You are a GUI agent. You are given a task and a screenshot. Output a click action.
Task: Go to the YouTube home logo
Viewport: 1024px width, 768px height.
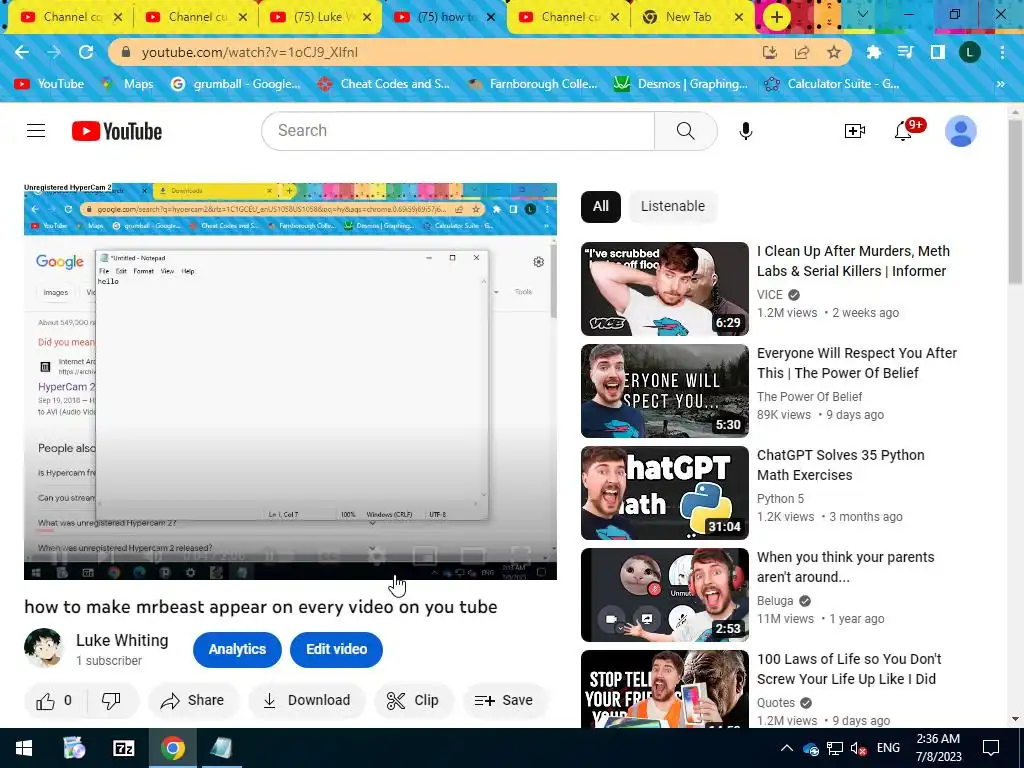(117, 131)
